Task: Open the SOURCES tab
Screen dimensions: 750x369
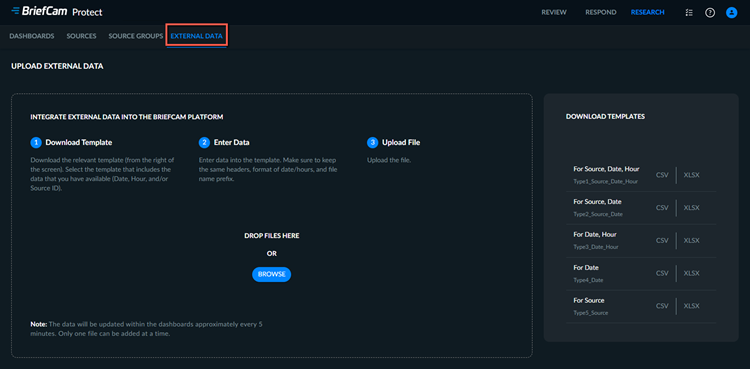Action: click(x=81, y=36)
